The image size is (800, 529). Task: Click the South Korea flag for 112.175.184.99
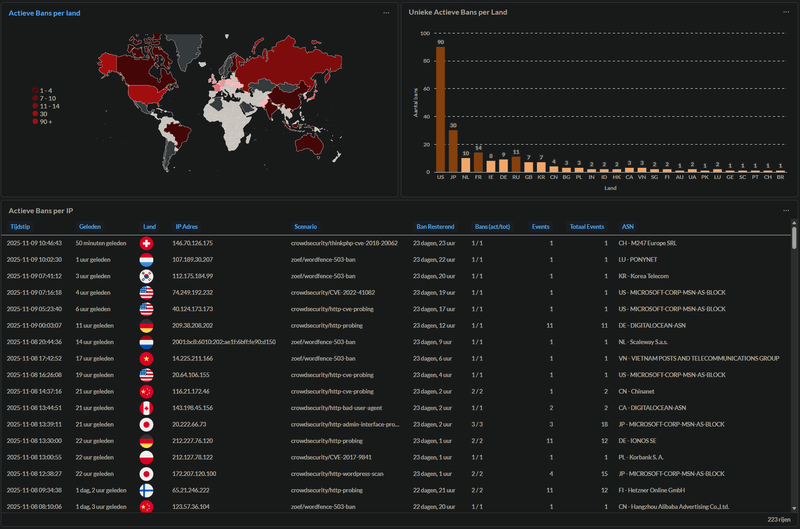(x=146, y=276)
